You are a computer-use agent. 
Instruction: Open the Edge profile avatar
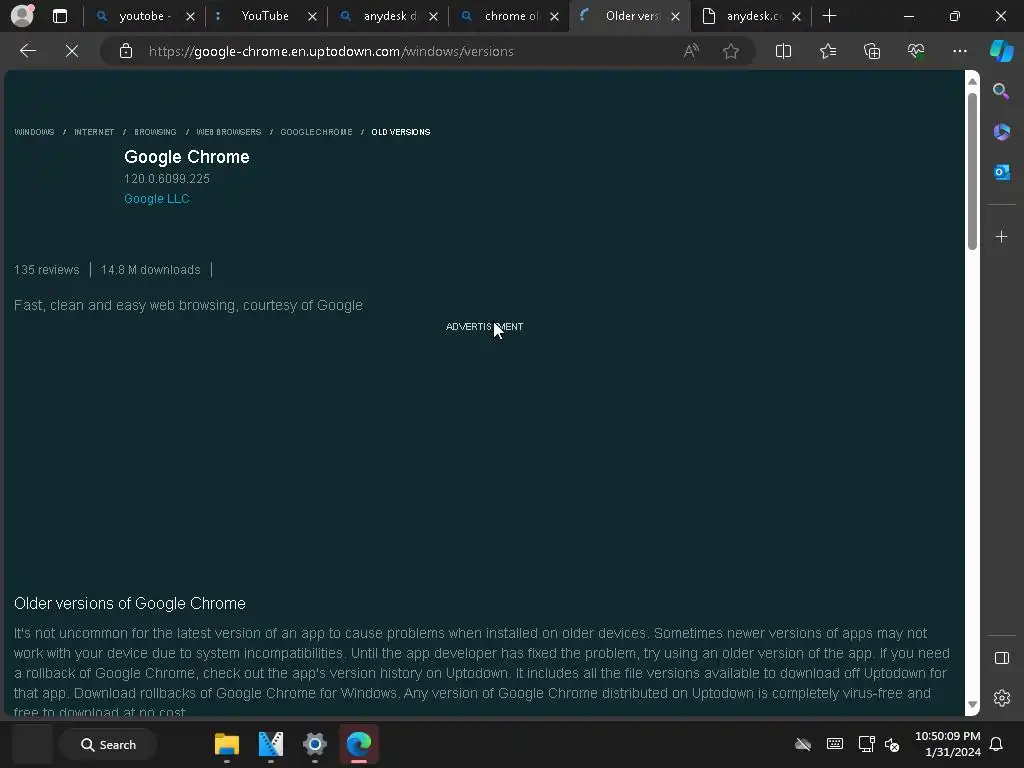click(x=22, y=16)
